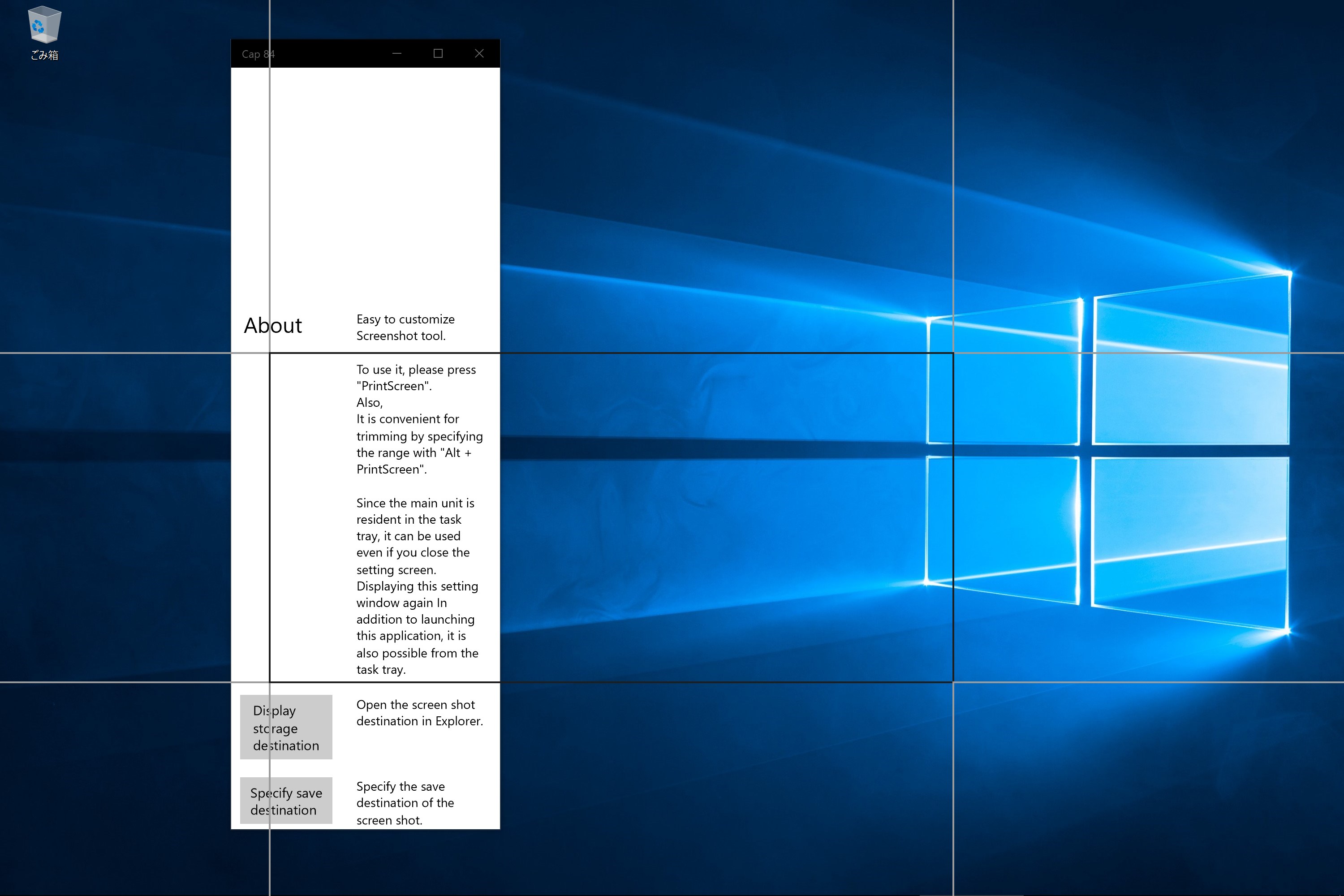Click the top-right corner of the selection rectangle
Image resolution: width=1344 pixels, height=896 pixels.
(x=952, y=353)
